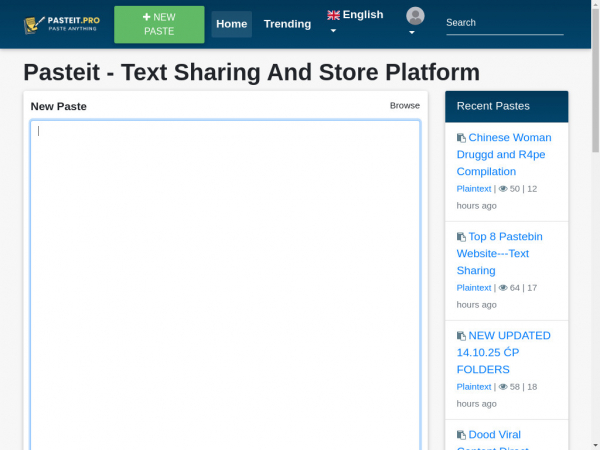Click the Recent Pastes panel header
600x450 pixels.
pos(506,106)
